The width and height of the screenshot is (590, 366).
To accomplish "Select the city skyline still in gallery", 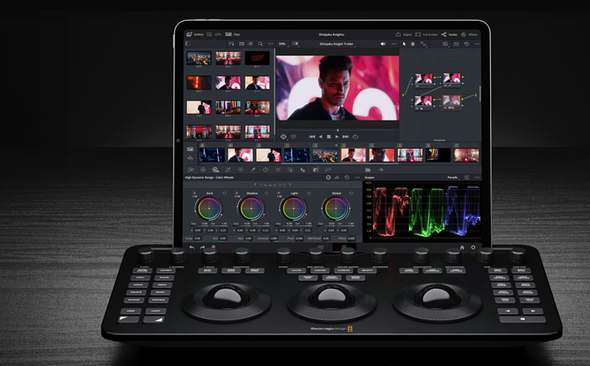I will [199, 58].
